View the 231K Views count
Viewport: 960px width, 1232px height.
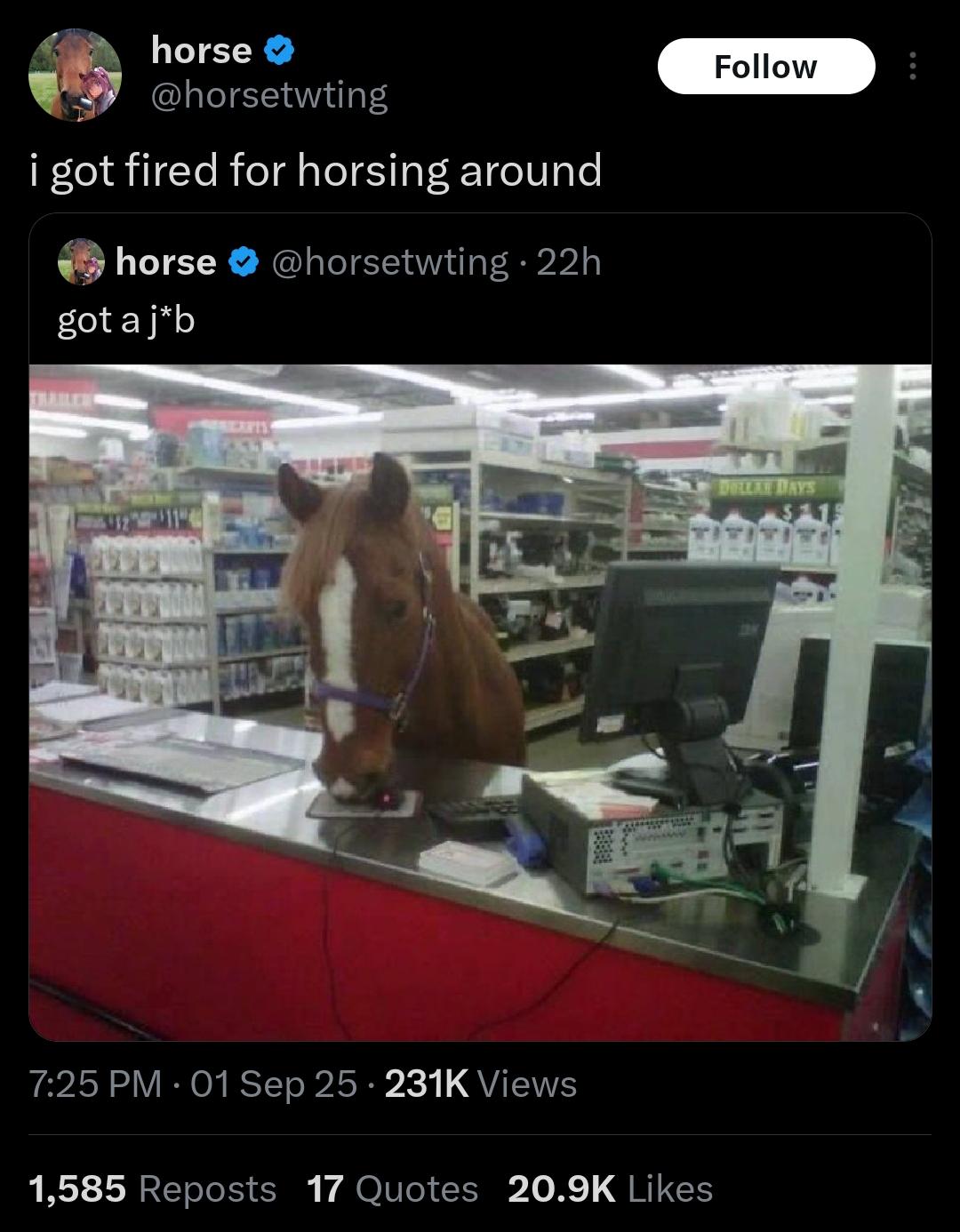click(x=481, y=1084)
